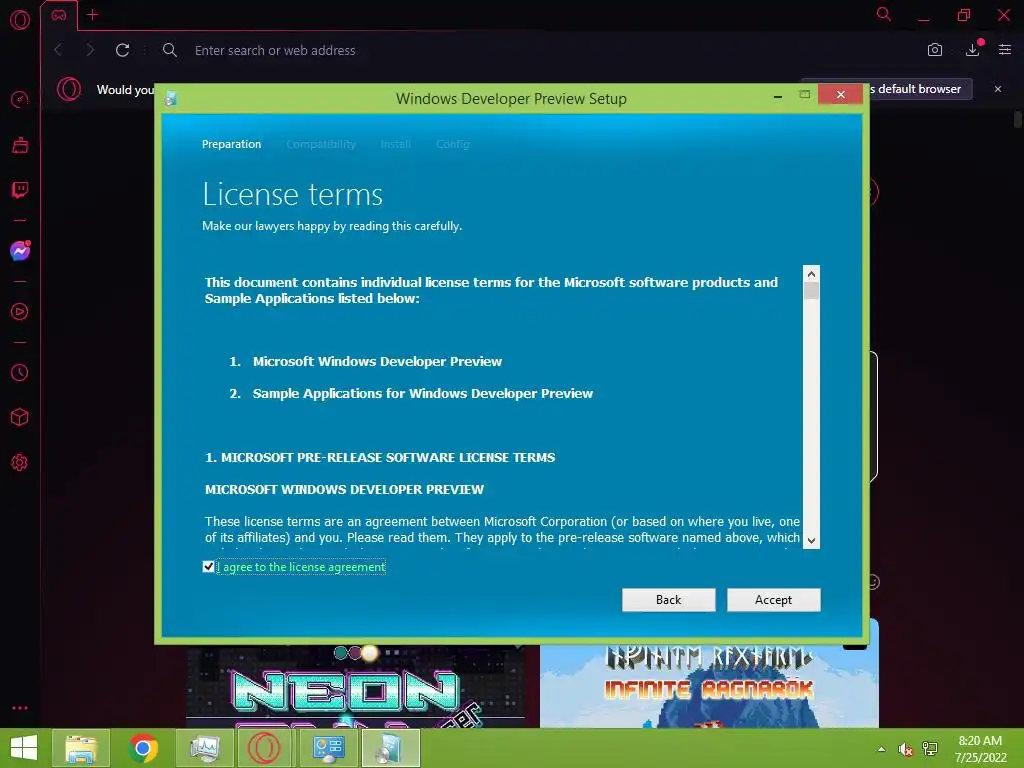Open the taskbar clock and date
The image size is (1024, 768).
pos(980,749)
